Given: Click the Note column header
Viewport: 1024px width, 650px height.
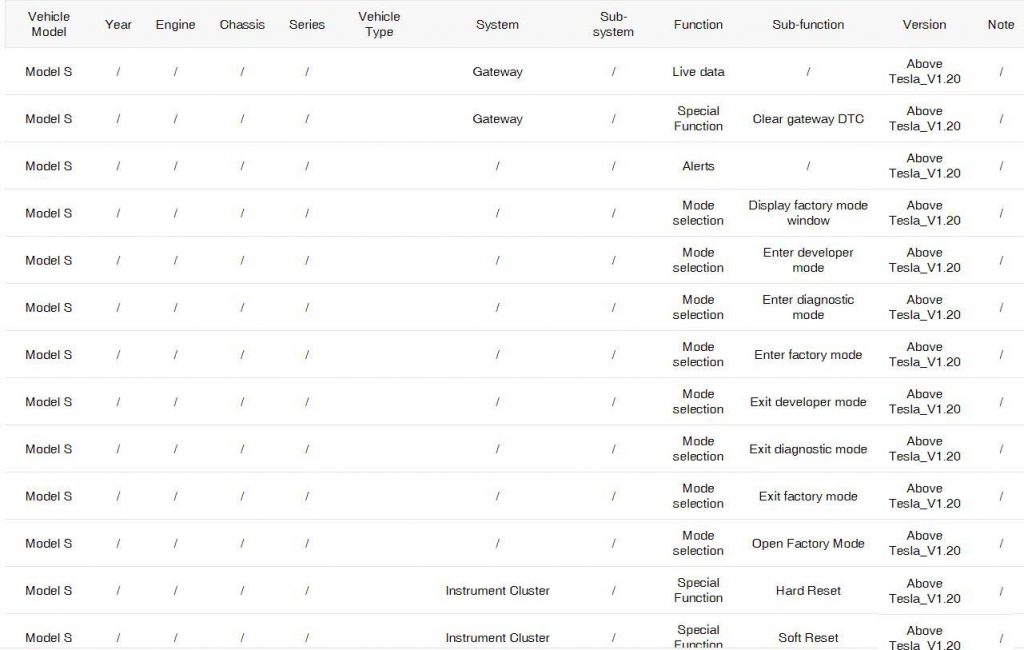Looking at the screenshot, I should (1000, 24).
